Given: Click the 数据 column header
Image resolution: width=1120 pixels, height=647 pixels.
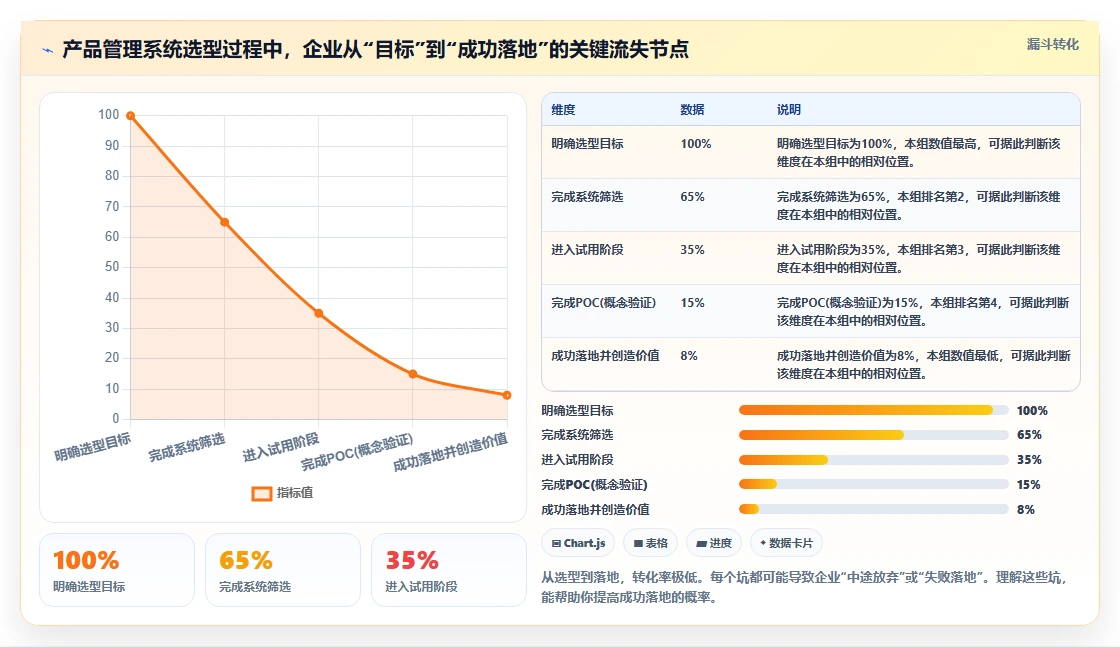Looking at the screenshot, I should pyautogui.click(x=692, y=110).
